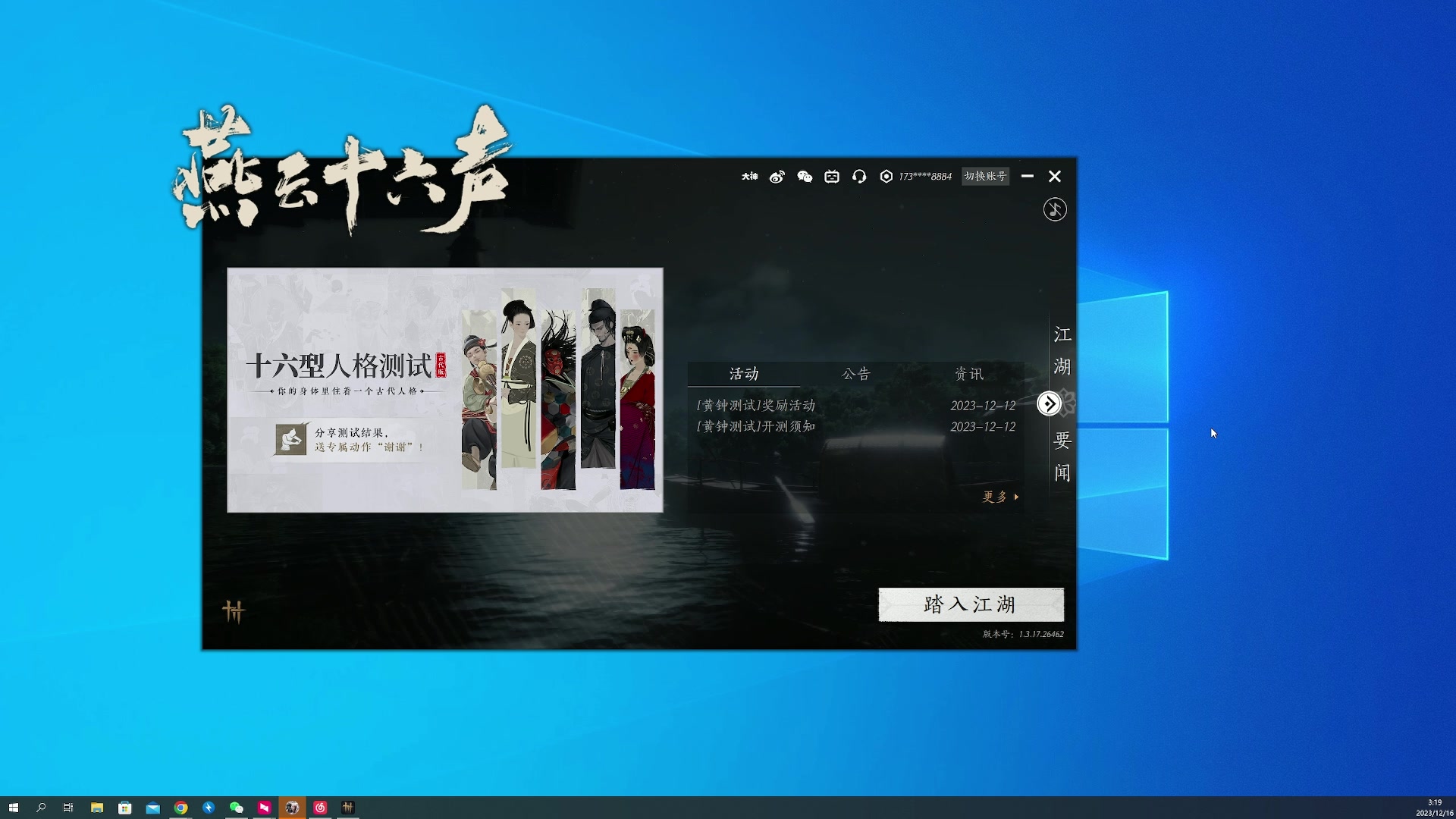Switch to the 公告 announcements tab
Viewport: 1456px width, 819px height.
855,373
